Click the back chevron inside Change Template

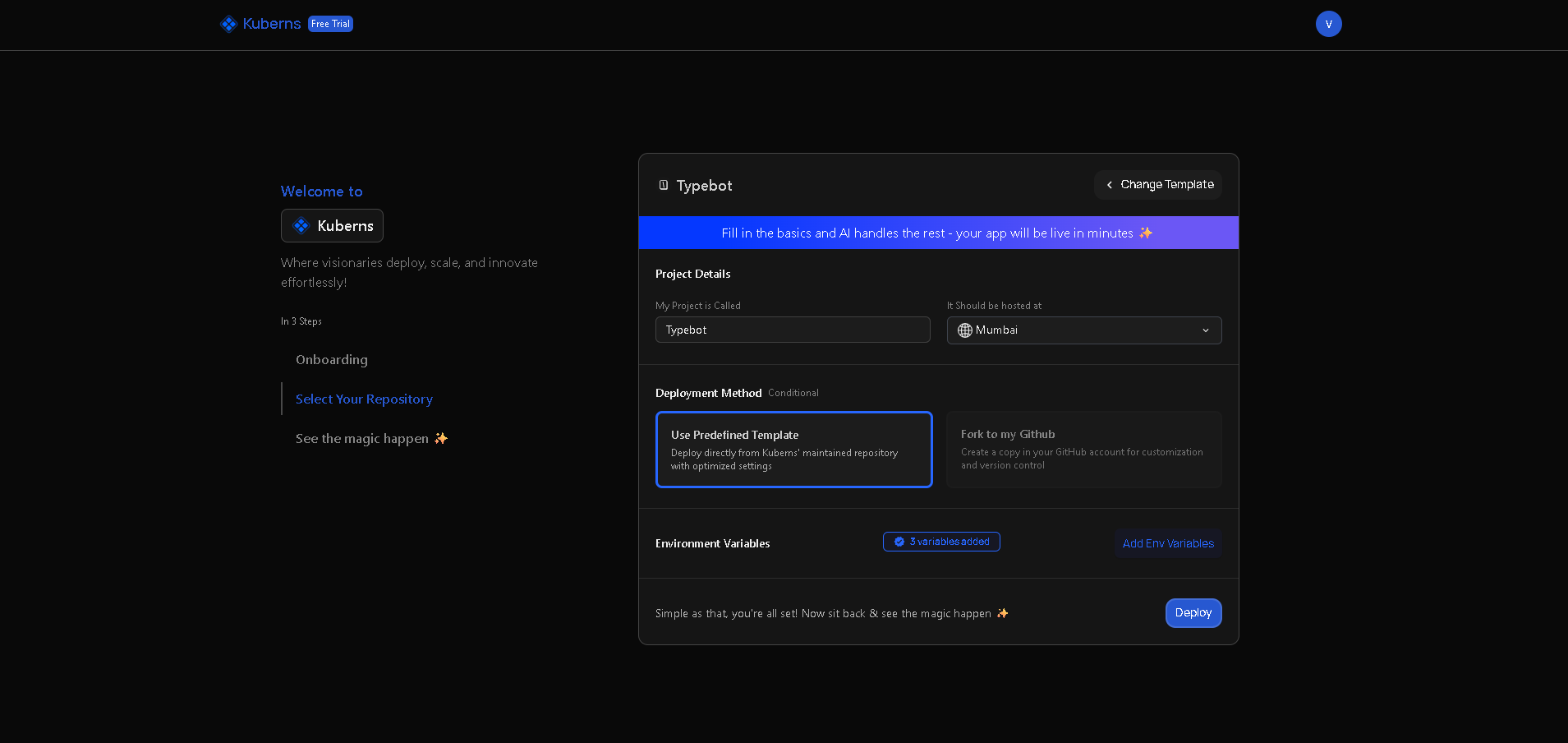tap(1110, 185)
